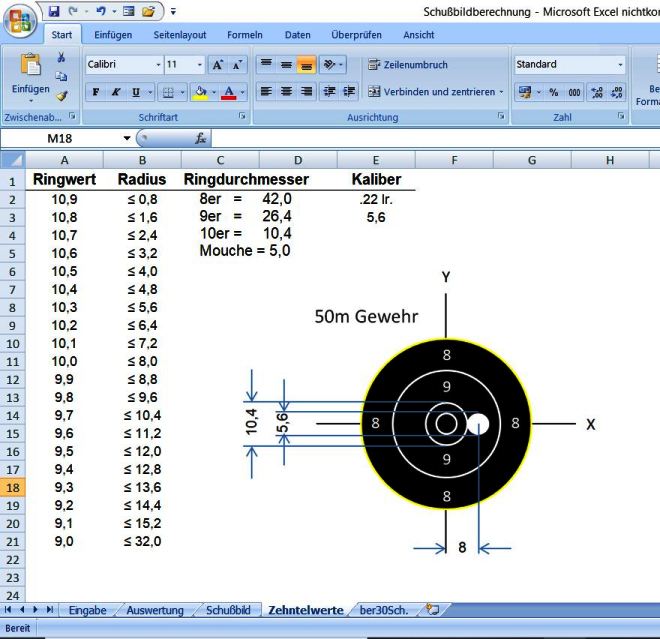Click the insert function fx icon
Image resolution: width=660 pixels, height=639 pixels.
point(201,138)
